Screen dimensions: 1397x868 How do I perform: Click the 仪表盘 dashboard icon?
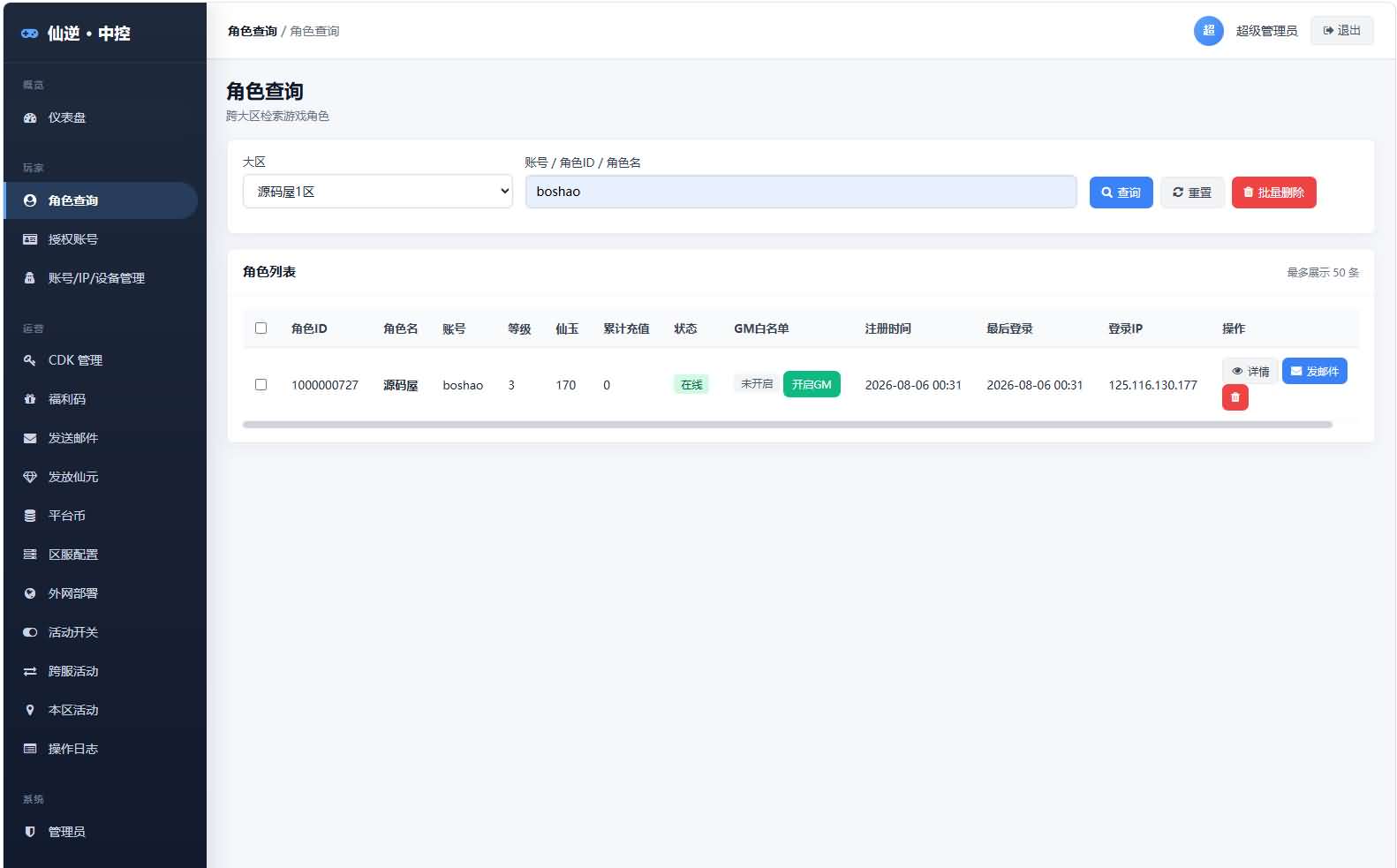(30, 117)
